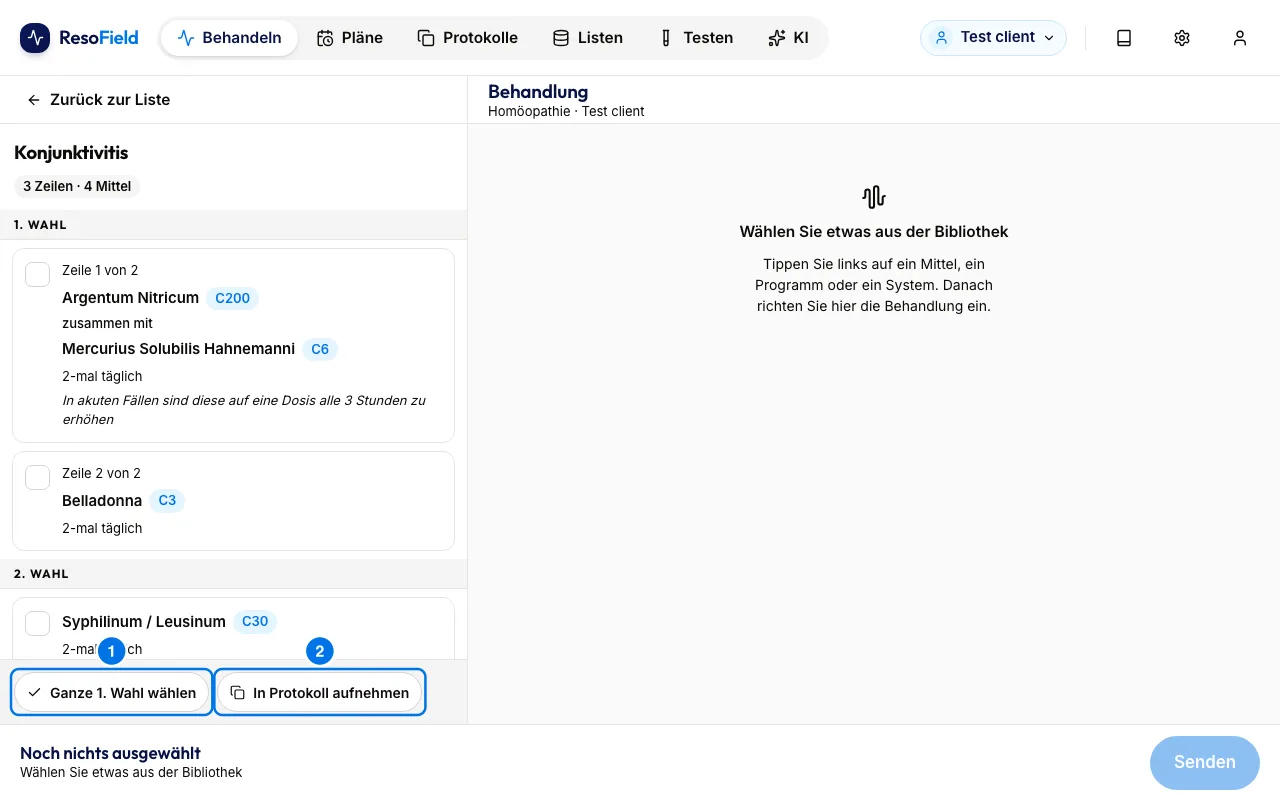The width and height of the screenshot is (1280, 800).
Task: Click In Protokoll aufnehmen button
Action: (319, 692)
